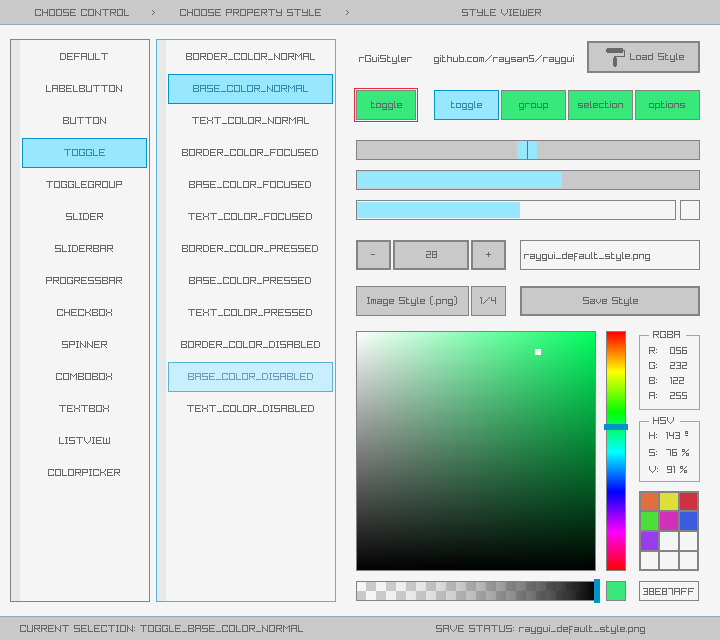Pick the orange swatch in the color palette

click(x=649, y=501)
